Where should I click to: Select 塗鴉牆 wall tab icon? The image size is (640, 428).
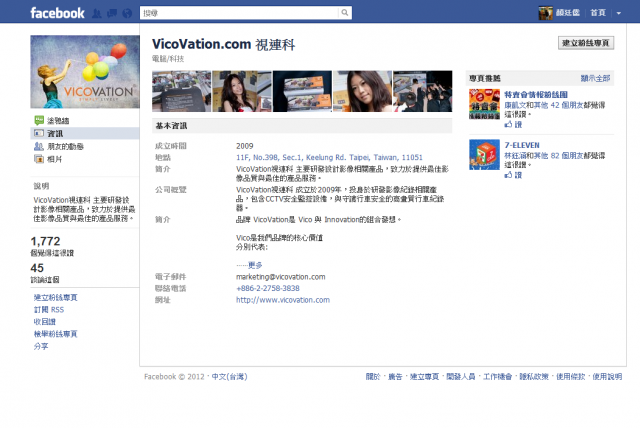click(39, 120)
